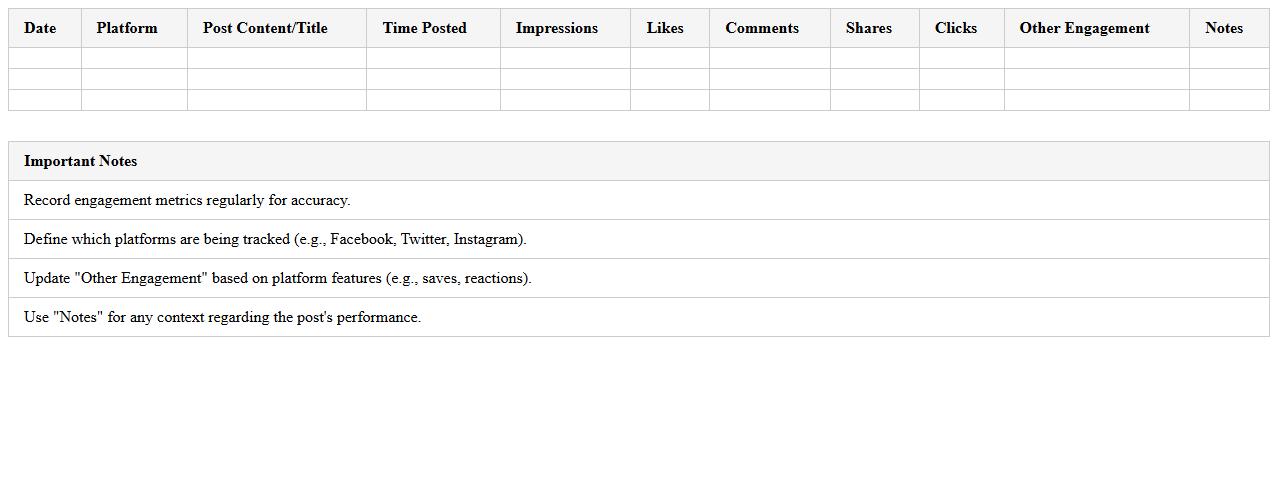The height and width of the screenshot is (501, 1278).
Task: Click the Likes column header
Action: coord(665,28)
